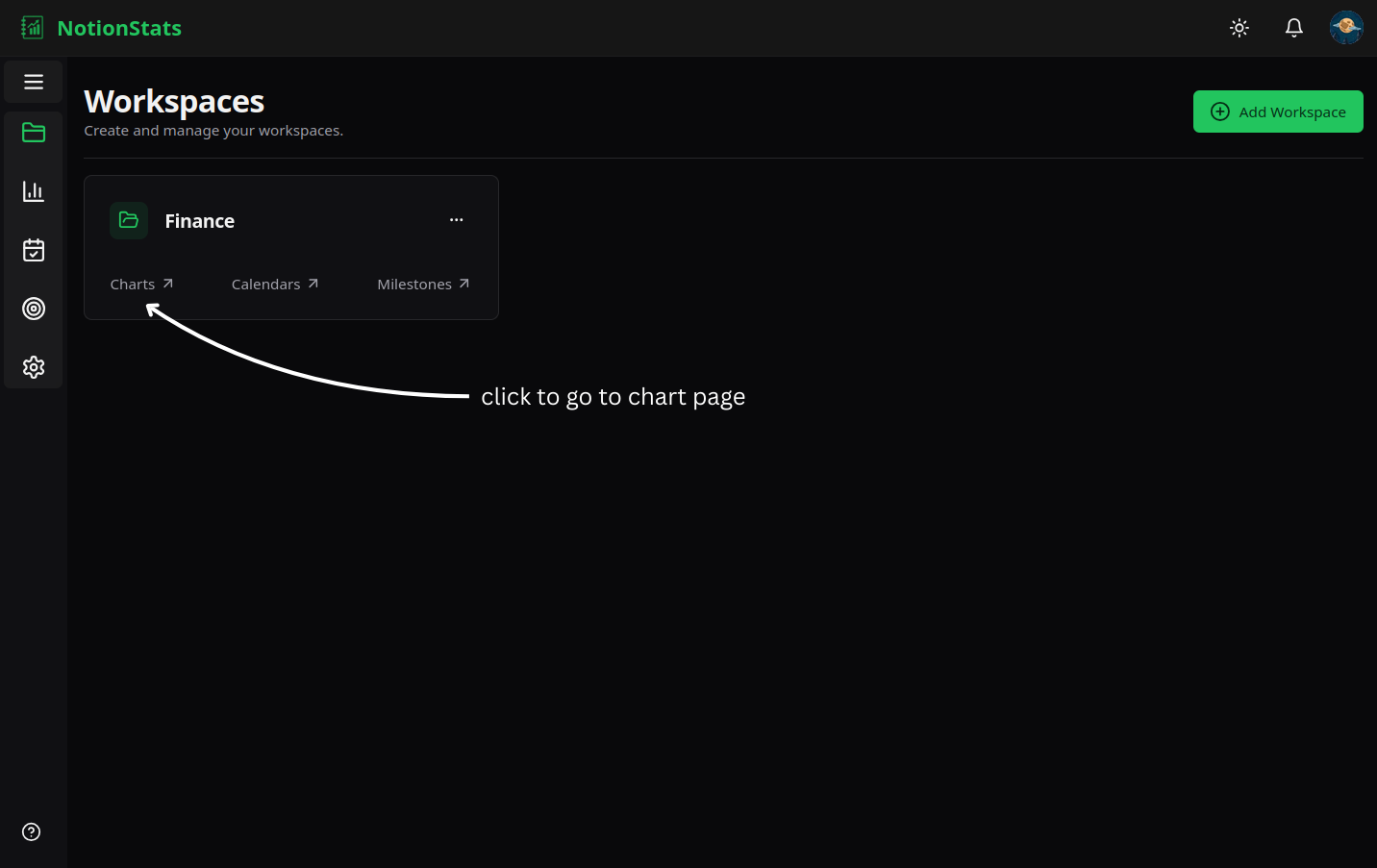Viewport: 1377px width, 868px height.
Task: Open the Charts link in the Finance card
Action: (x=141, y=285)
